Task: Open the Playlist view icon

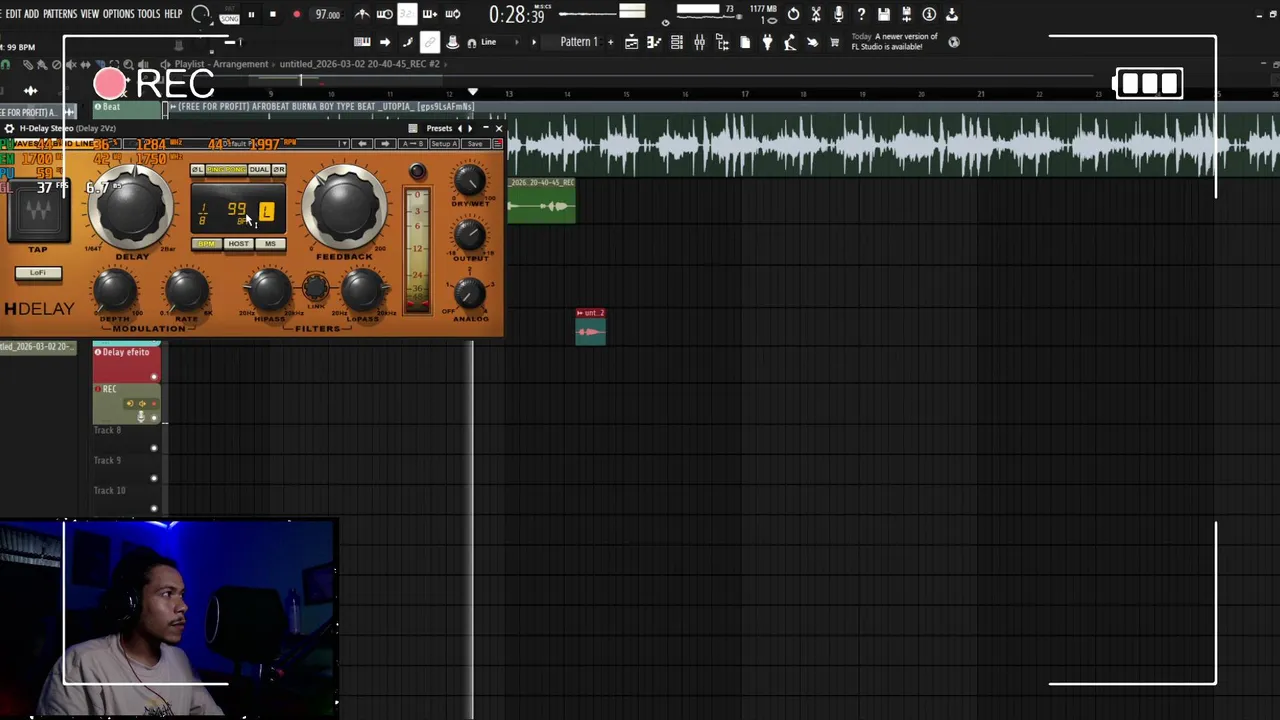Action: [632, 42]
